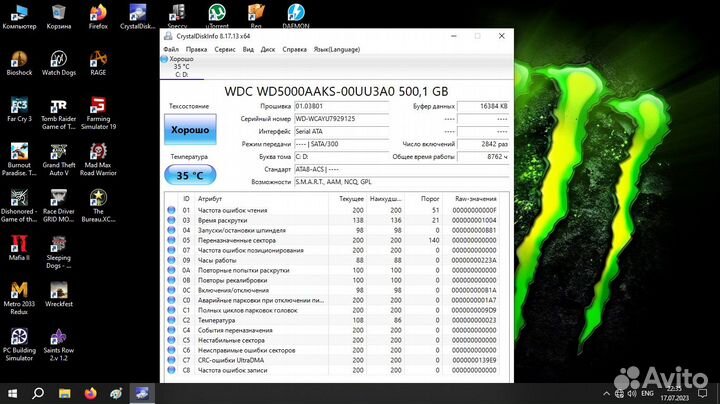
Task: Launch Far Cry 3 desktop shortcut
Action: pyautogui.click(x=19, y=108)
